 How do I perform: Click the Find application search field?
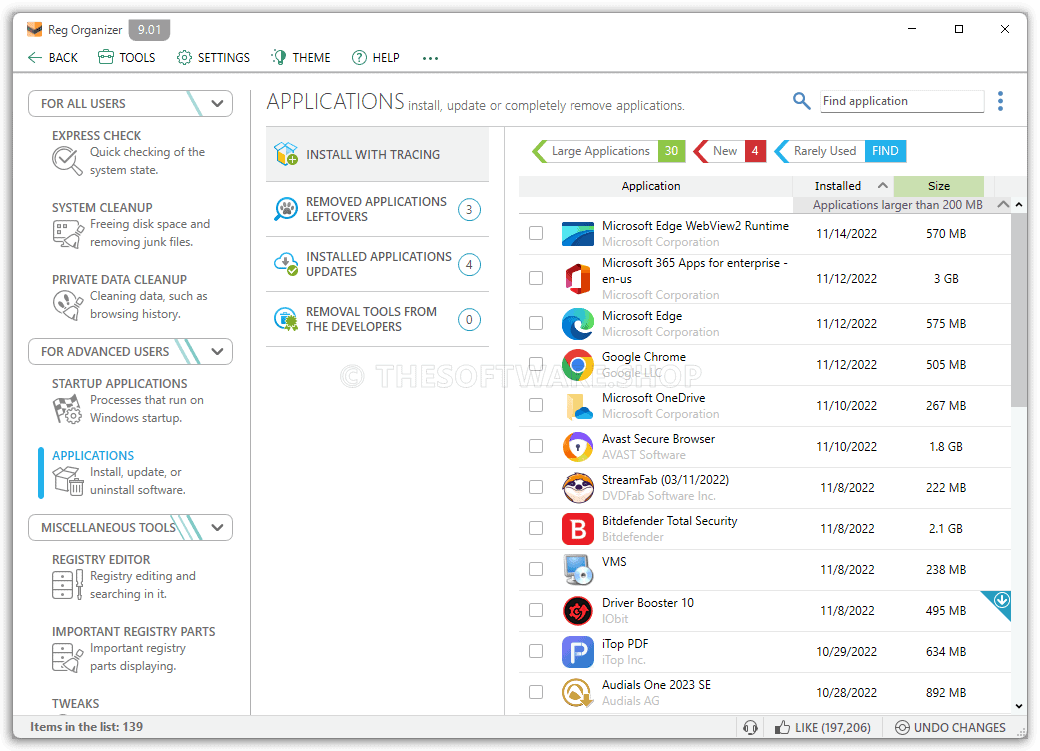901,101
